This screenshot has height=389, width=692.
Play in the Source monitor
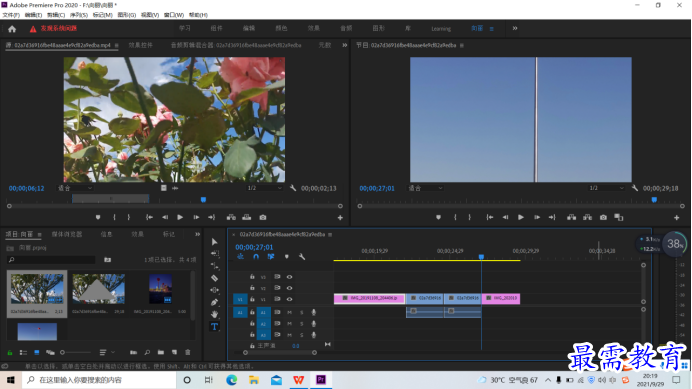pos(180,217)
